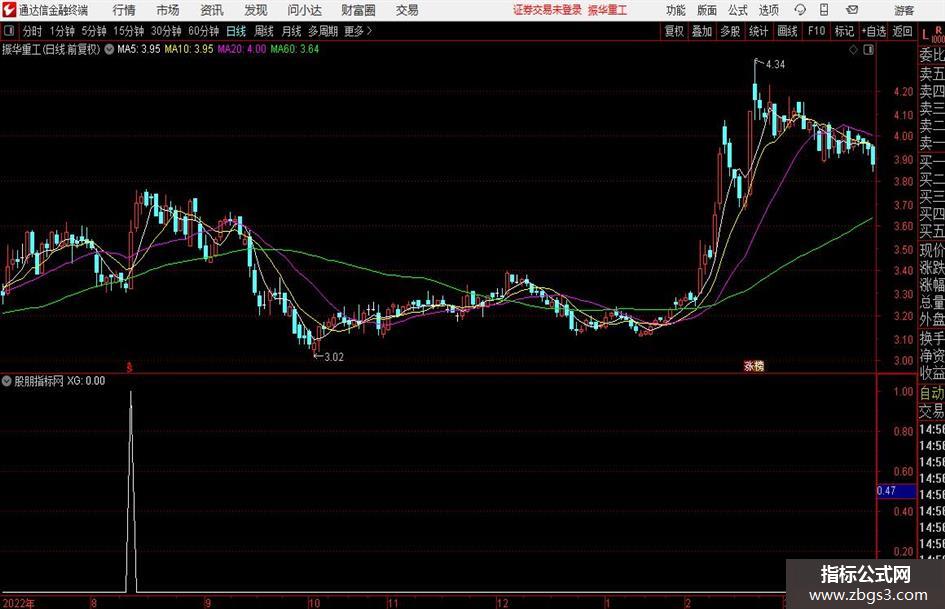Switch to 30分钟 chart period
This screenshot has height=609, width=945.
tap(166, 31)
